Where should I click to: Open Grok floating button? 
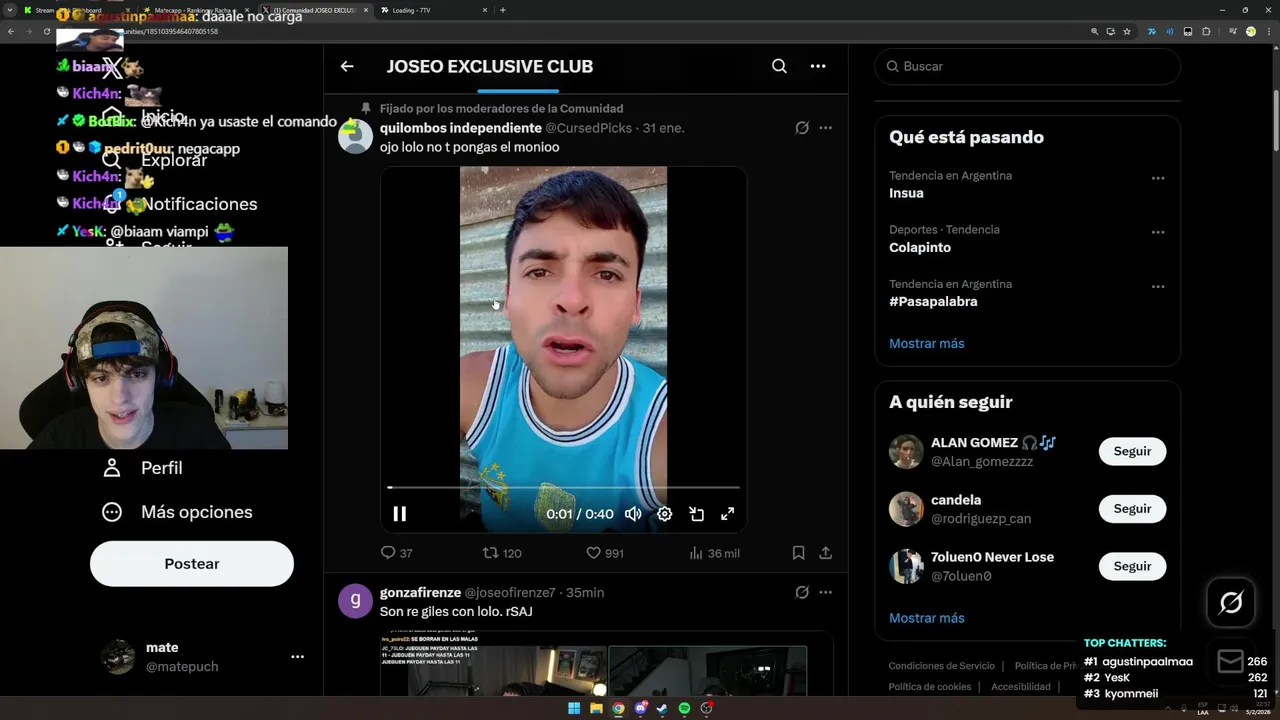[1231, 602]
